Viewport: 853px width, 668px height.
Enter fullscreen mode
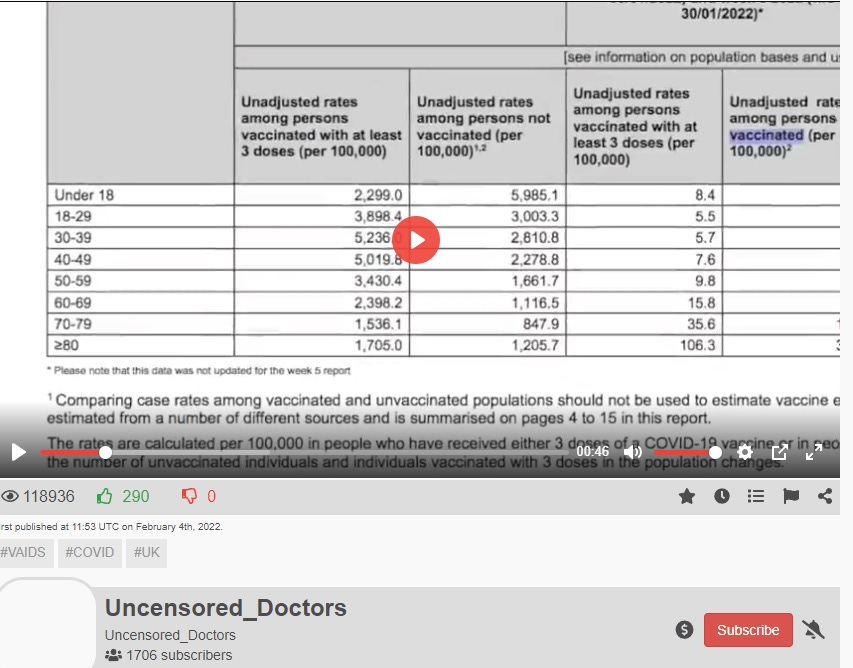(x=814, y=452)
